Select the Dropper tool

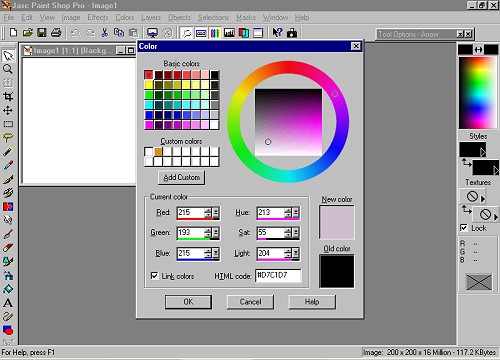[x=8, y=165]
